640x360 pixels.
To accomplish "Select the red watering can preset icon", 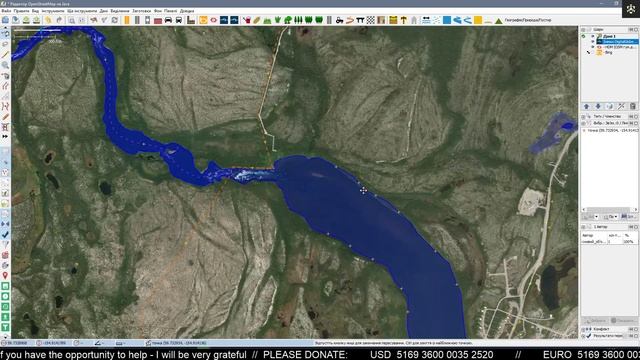I will (247, 20).
